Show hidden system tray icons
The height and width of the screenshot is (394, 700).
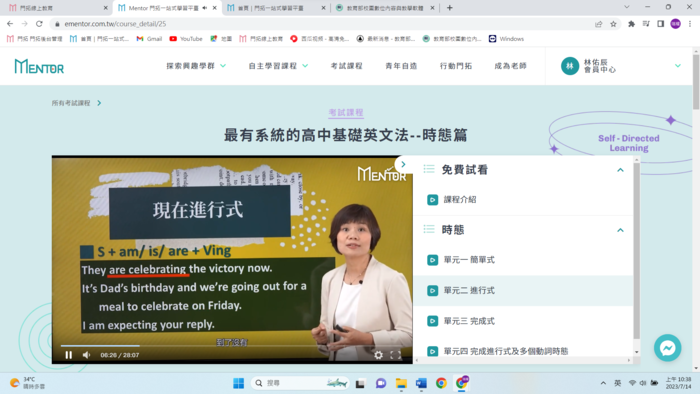(x=603, y=383)
